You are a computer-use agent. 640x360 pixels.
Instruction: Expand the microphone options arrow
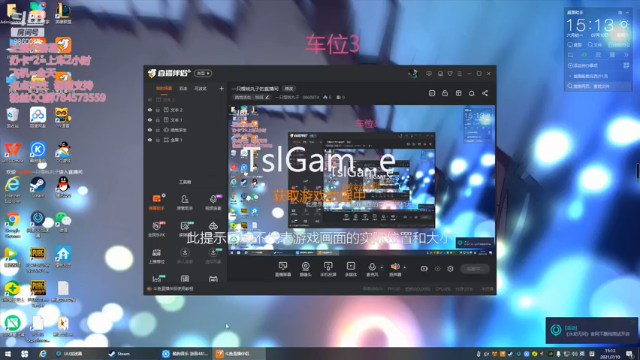[382, 268]
